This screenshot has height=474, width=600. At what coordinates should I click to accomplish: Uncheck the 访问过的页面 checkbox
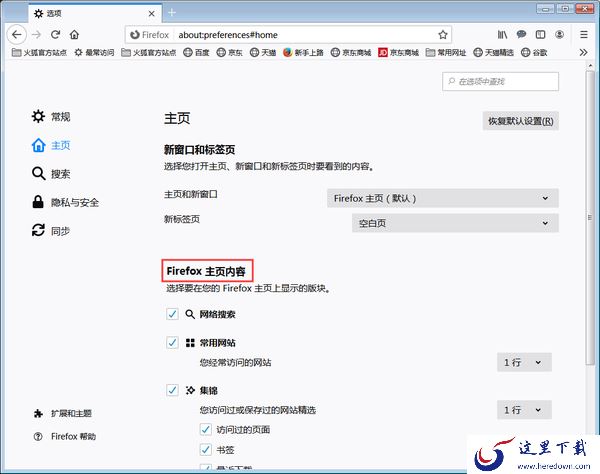(x=206, y=430)
